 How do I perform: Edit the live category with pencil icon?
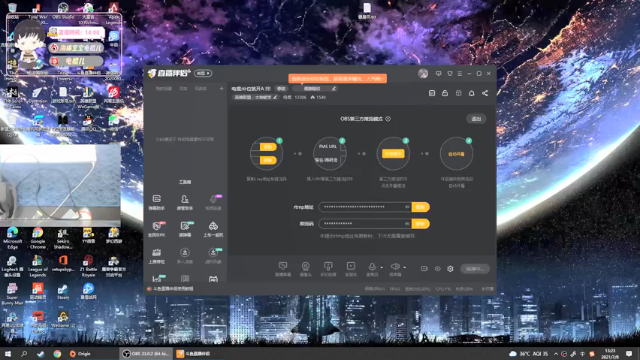pos(276,97)
